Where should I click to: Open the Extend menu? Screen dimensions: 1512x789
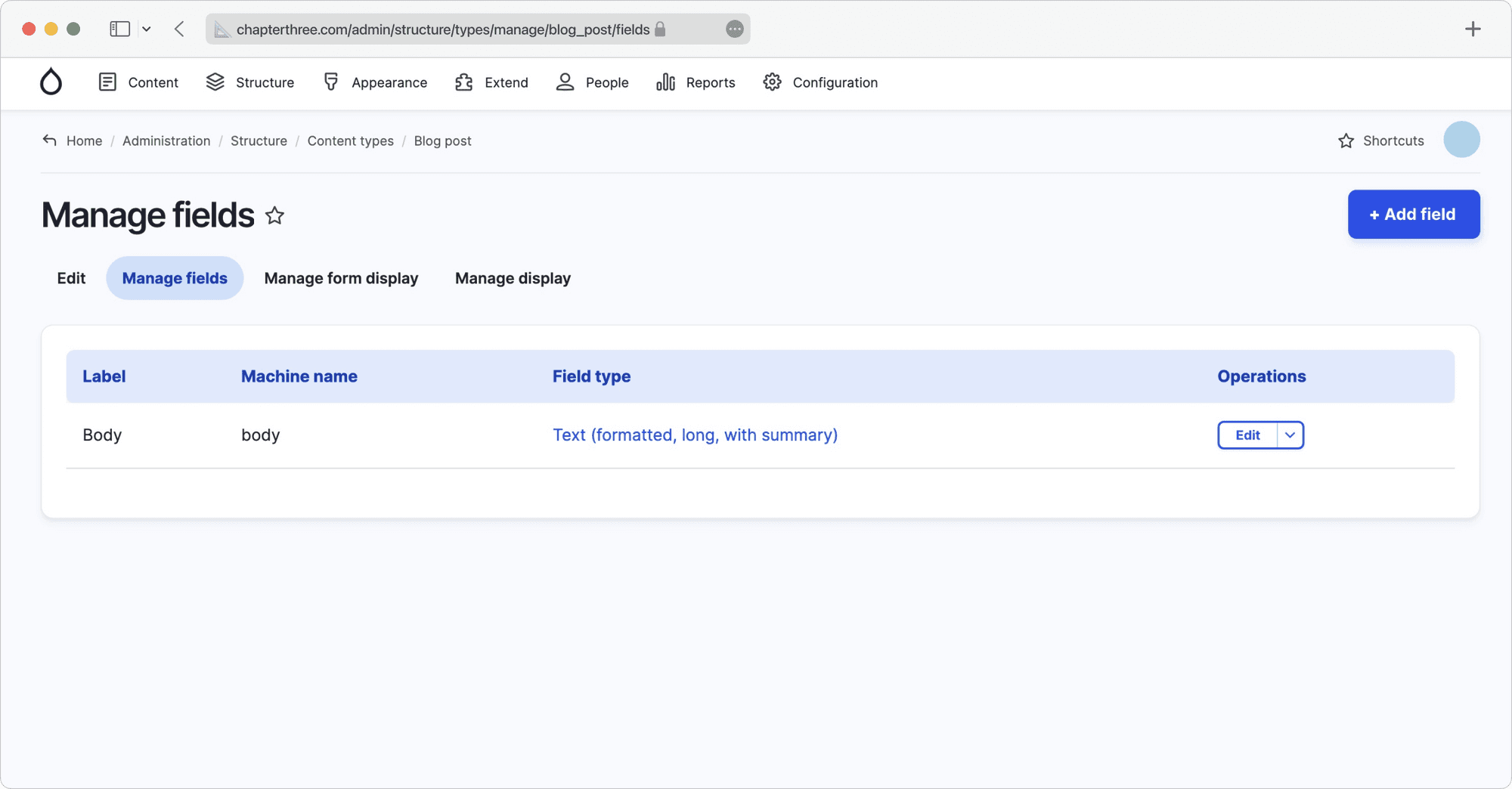[x=491, y=82]
